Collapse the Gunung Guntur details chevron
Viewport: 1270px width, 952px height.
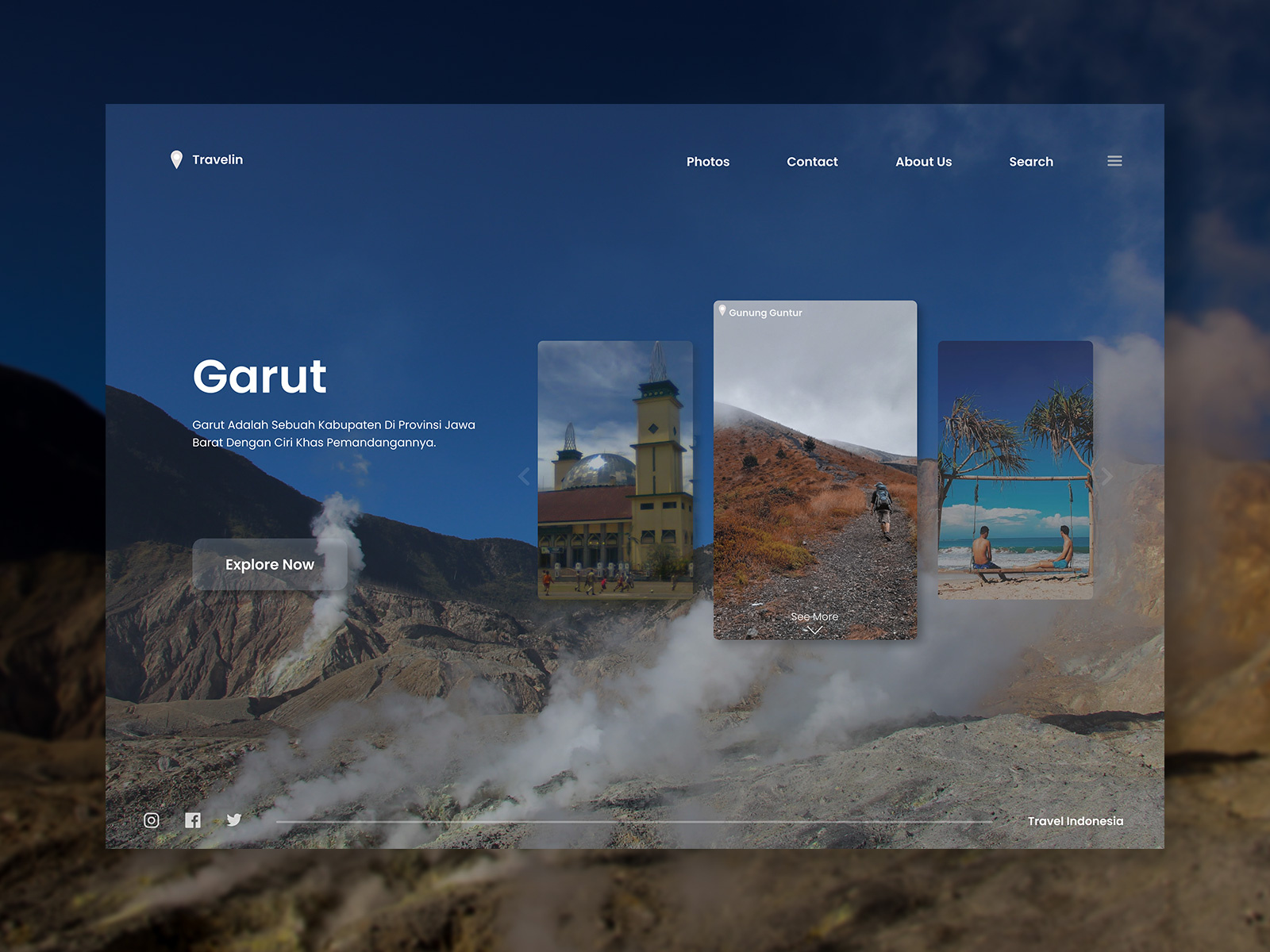814,629
